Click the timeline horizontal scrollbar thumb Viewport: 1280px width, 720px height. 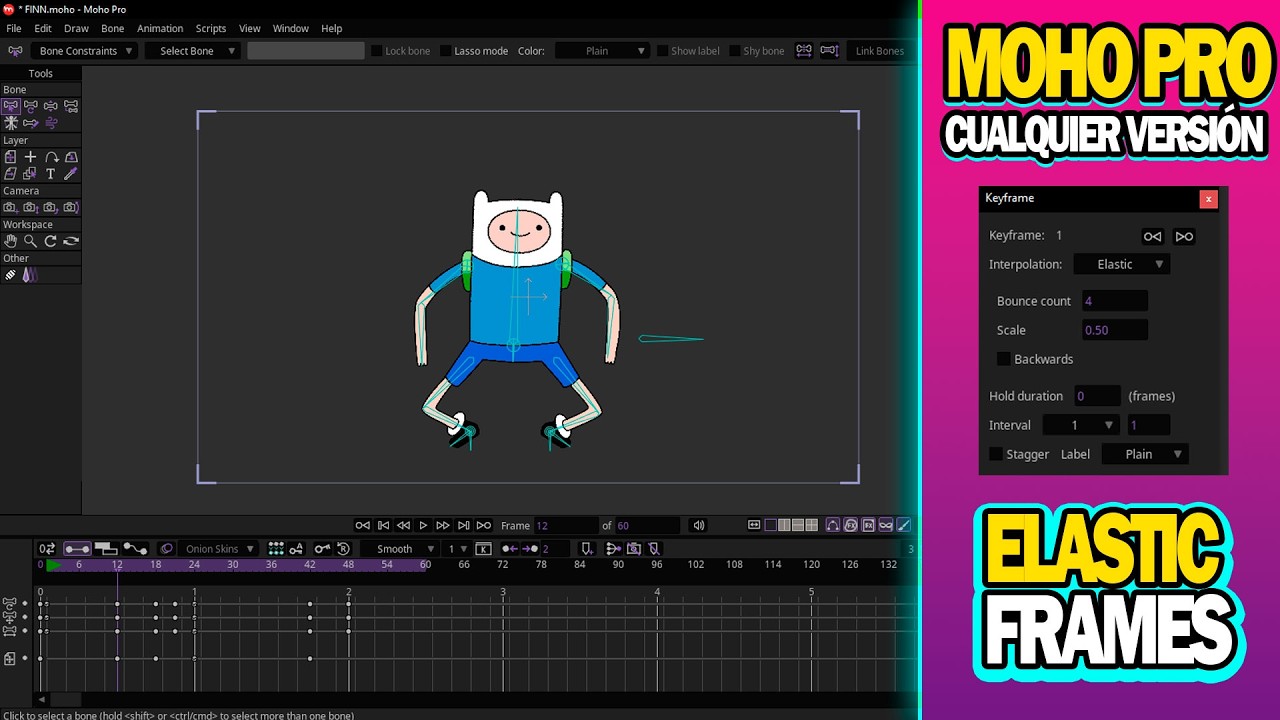[65, 699]
